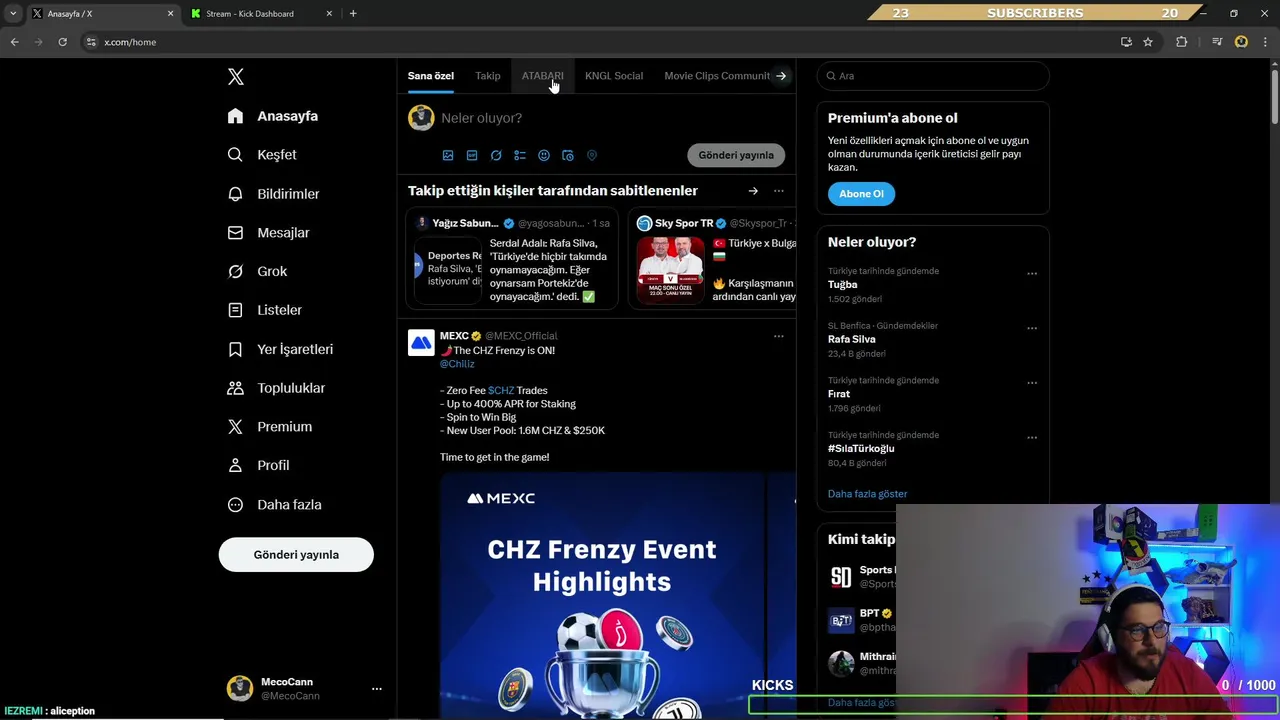Open more options on MEXC post

(778, 336)
